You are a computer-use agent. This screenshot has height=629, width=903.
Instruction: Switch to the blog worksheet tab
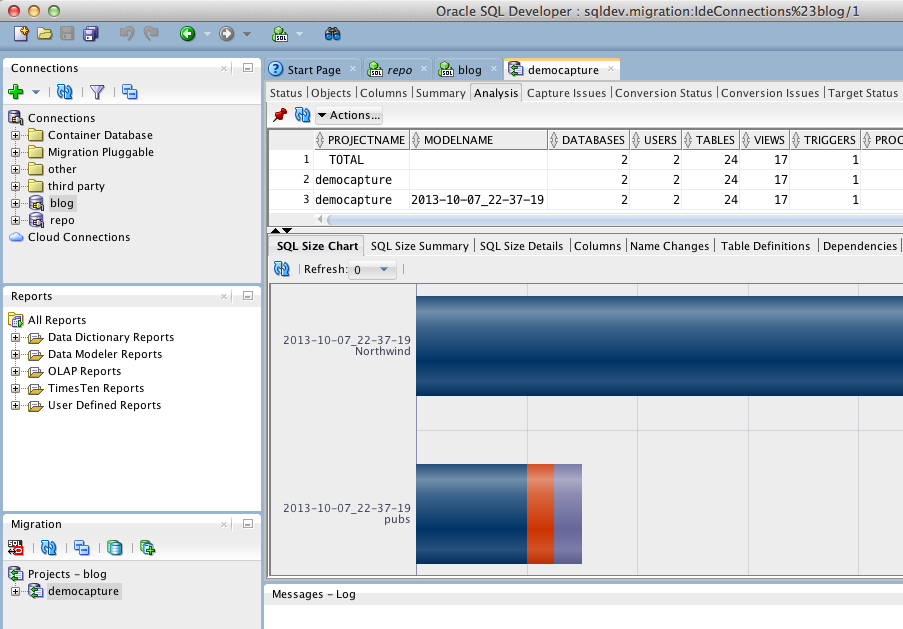click(469, 70)
